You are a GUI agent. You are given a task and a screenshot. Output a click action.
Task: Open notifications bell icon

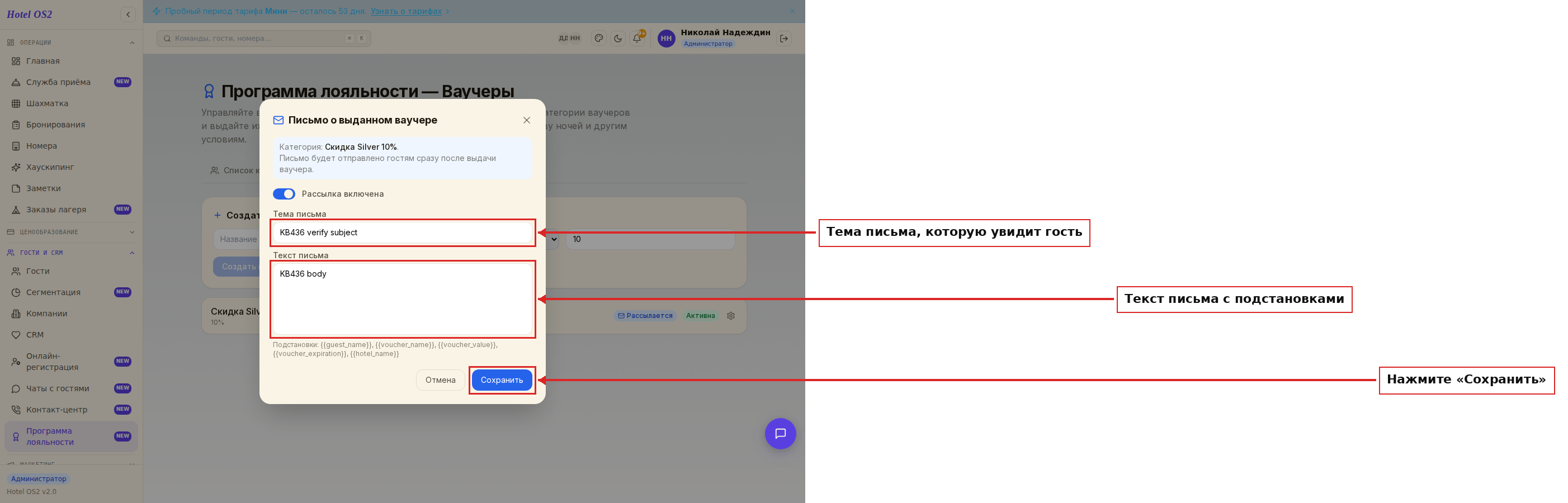point(637,39)
